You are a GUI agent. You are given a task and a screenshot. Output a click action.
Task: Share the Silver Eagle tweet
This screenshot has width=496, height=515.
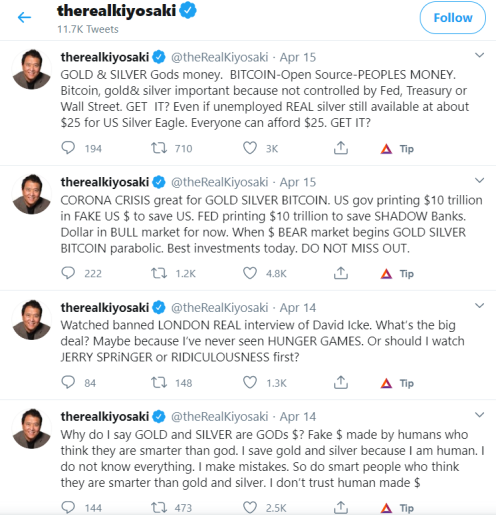[341, 148]
